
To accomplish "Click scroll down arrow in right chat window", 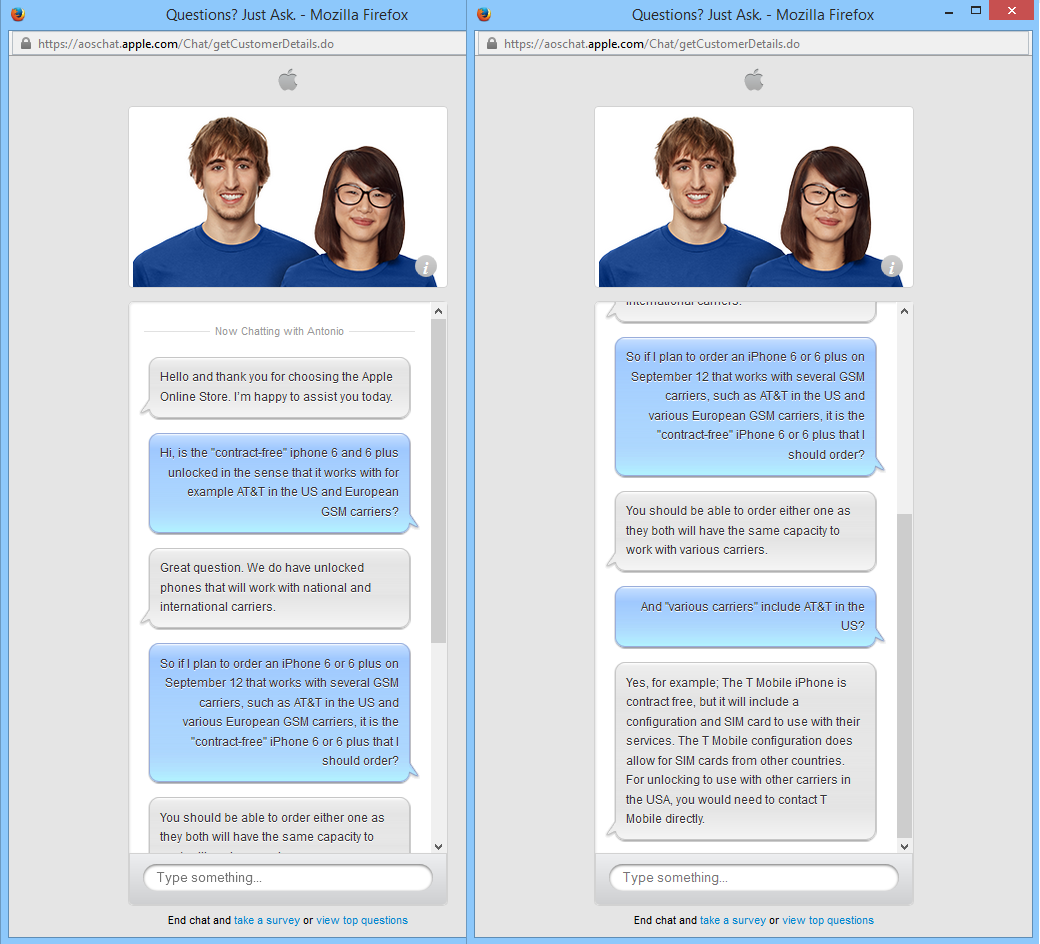I will point(904,846).
